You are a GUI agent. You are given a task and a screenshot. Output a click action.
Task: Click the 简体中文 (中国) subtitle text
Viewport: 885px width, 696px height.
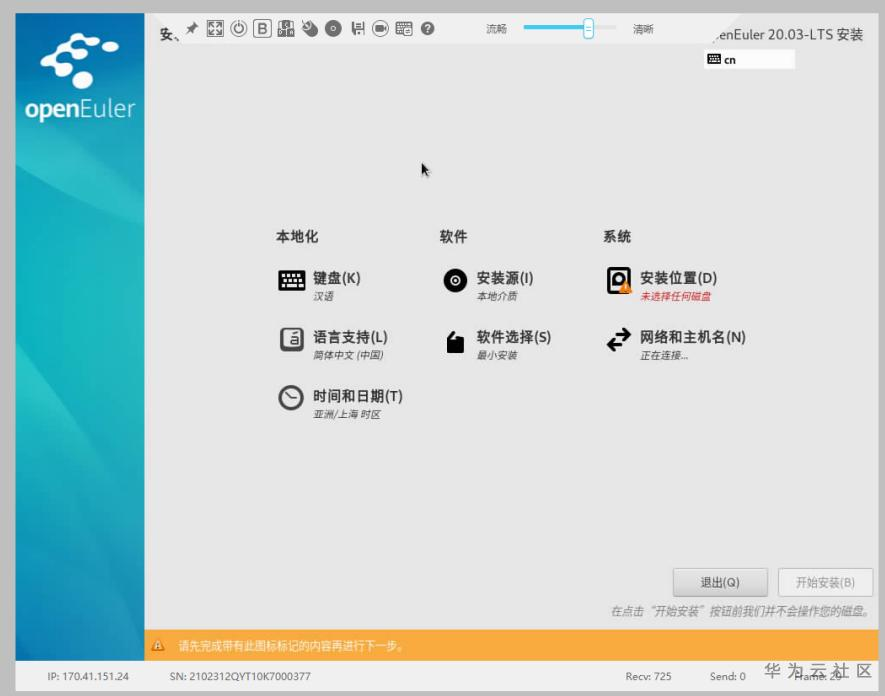(x=348, y=356)
